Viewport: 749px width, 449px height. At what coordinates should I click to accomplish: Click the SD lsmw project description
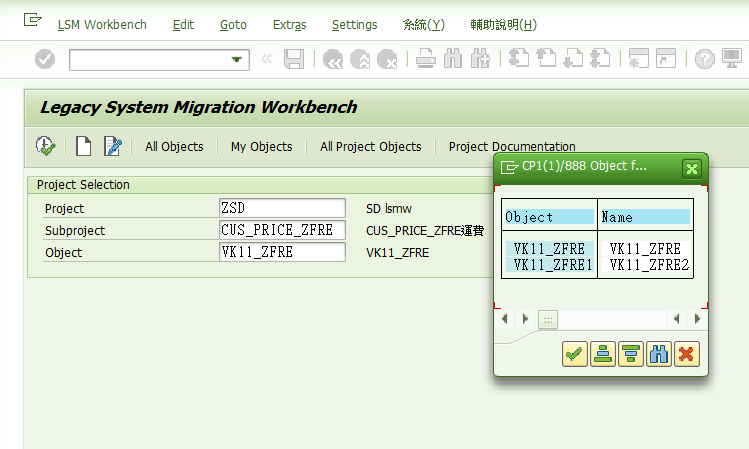coord(389,209)
